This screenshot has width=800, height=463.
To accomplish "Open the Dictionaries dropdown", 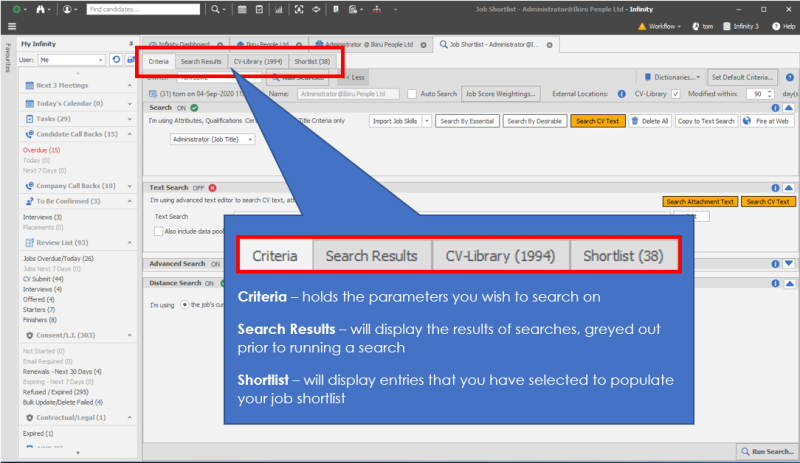I will (x=674, y=76).
